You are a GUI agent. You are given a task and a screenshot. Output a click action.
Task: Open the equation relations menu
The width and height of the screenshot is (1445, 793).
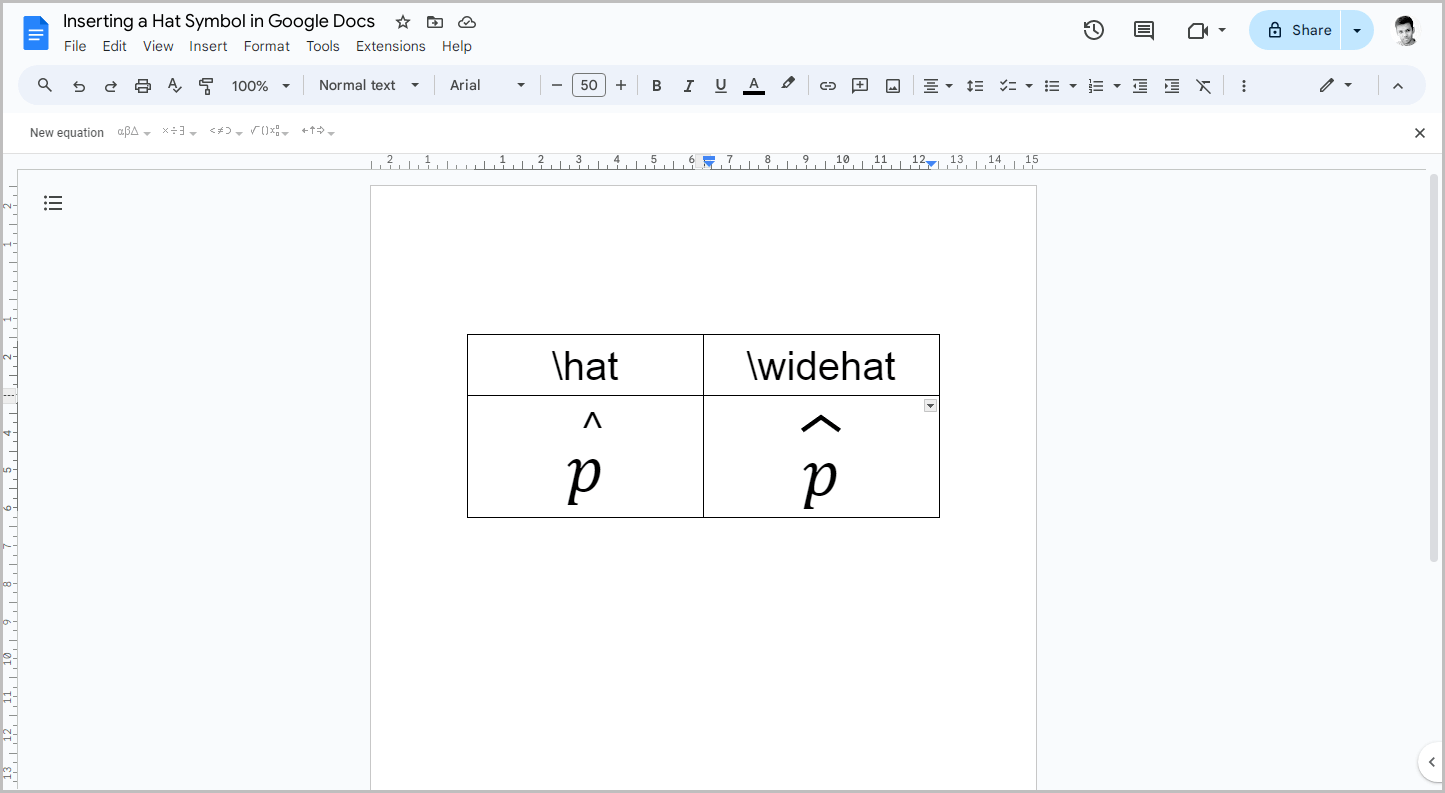pos(221,131)
